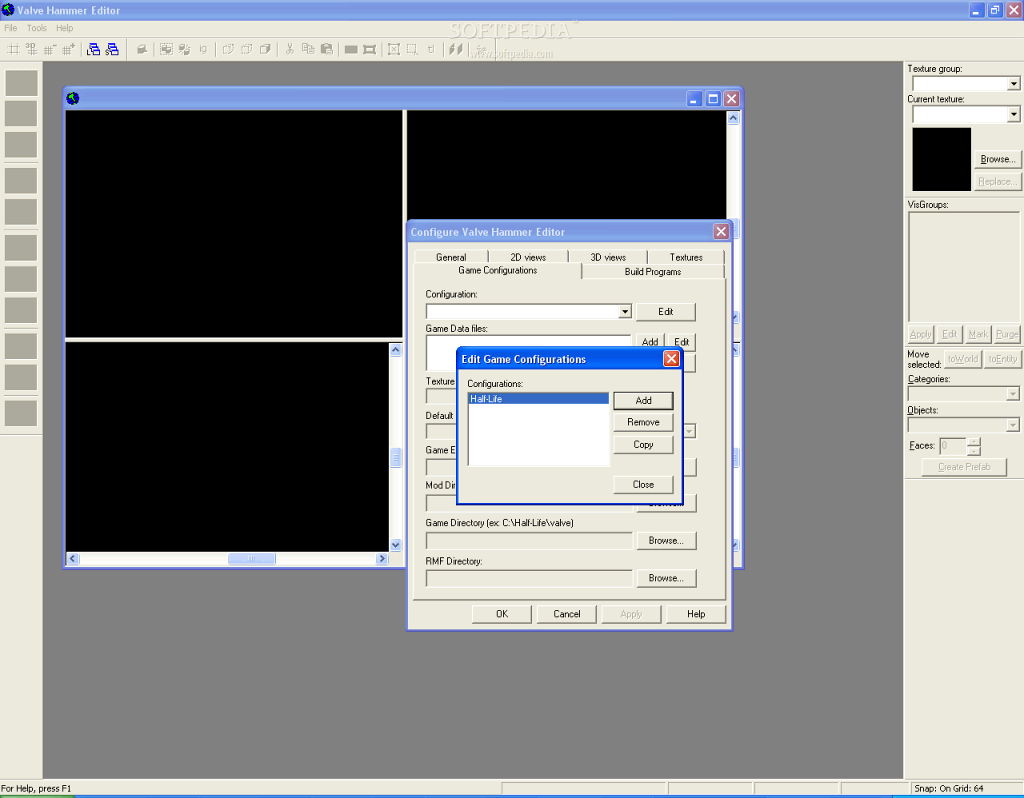This screenshot has height=798, width=1024.
Task: Click the larger grid size icon
Action: pos(68,49)
